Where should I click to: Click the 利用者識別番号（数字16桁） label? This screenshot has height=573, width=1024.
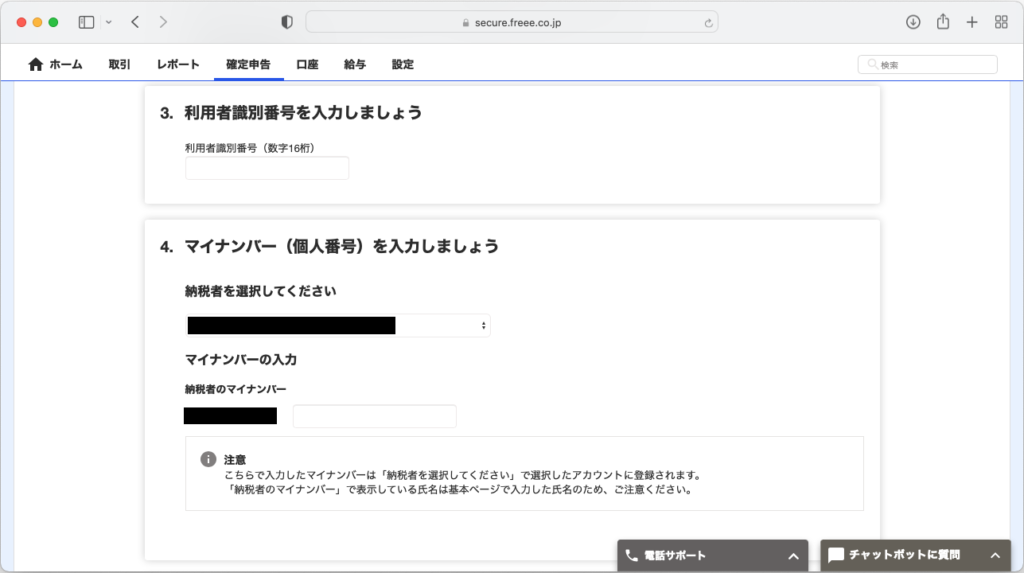click(249, 148)
